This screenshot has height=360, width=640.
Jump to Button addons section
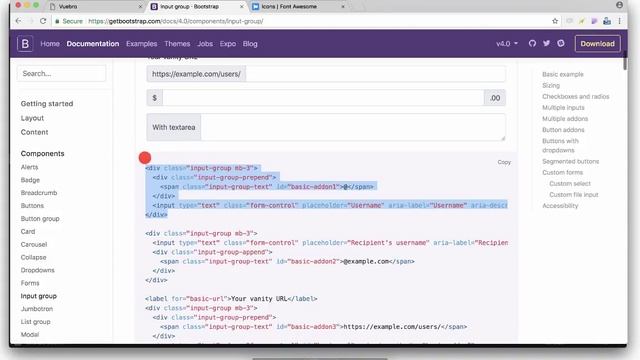tap(563, 130)
